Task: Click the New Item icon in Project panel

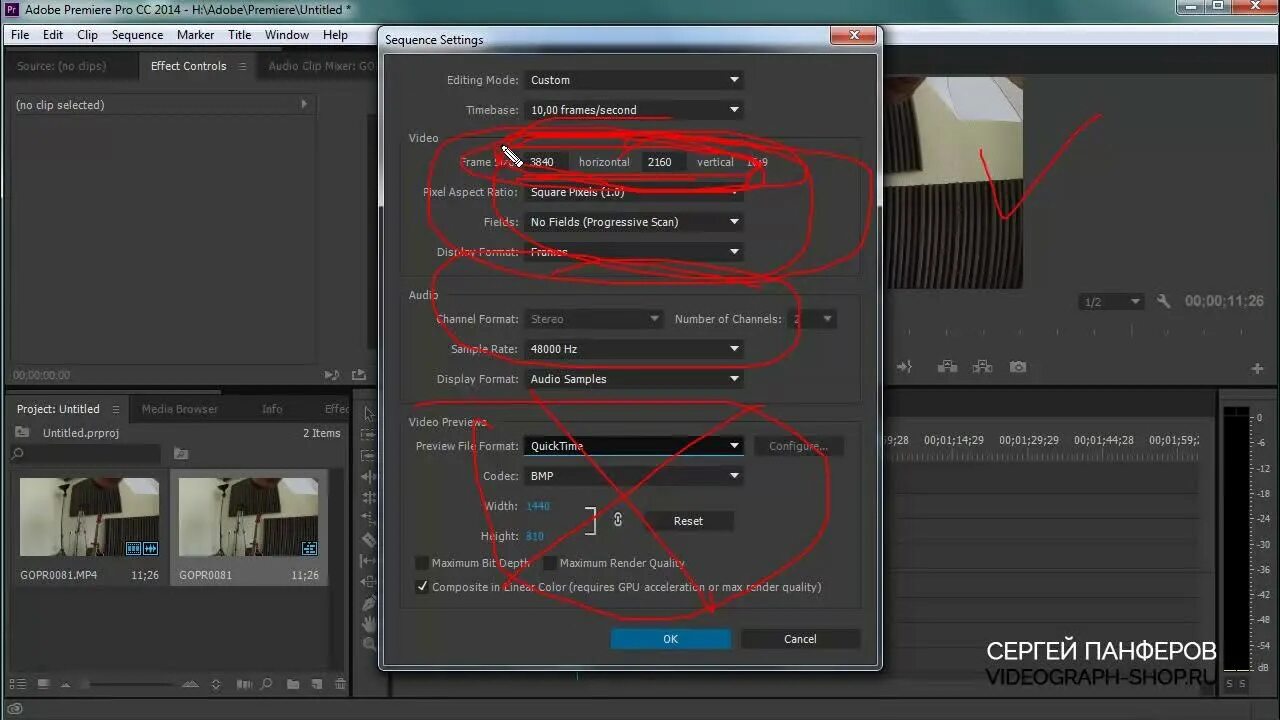Action: [x=316, y=684]
